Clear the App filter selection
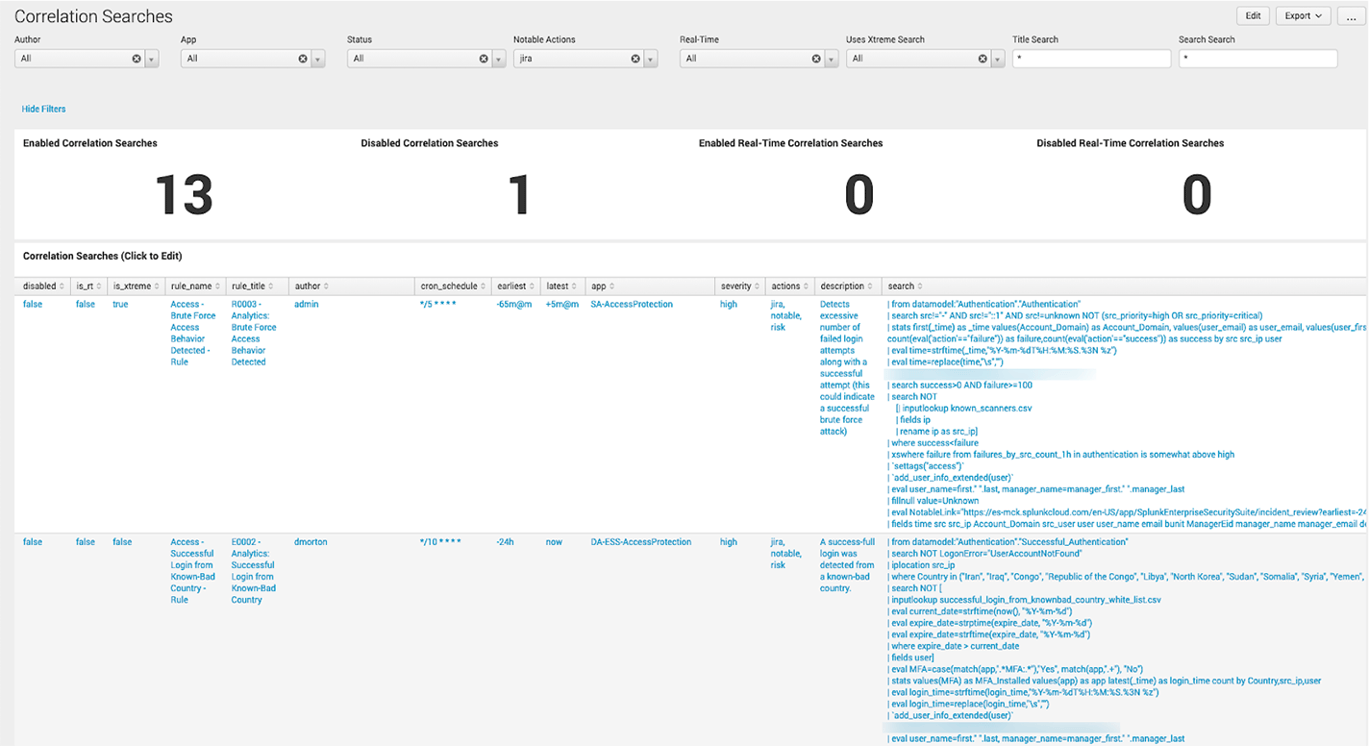Viewport: 1369px width, 746px height. pos(303,59)
